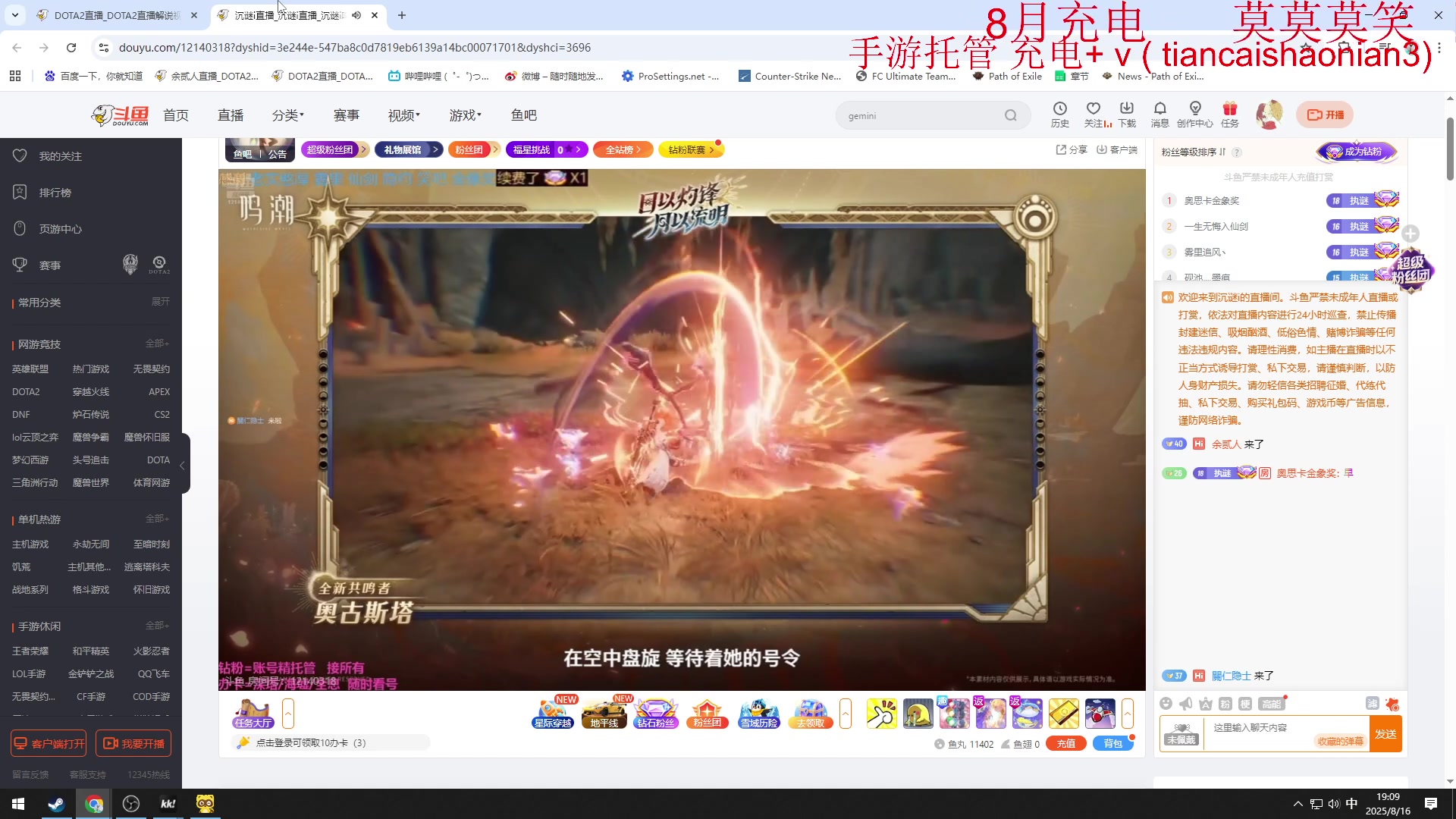Click the 粉 fan danmu icon
Viewport: 1456px width, 819px height.
1225,704
